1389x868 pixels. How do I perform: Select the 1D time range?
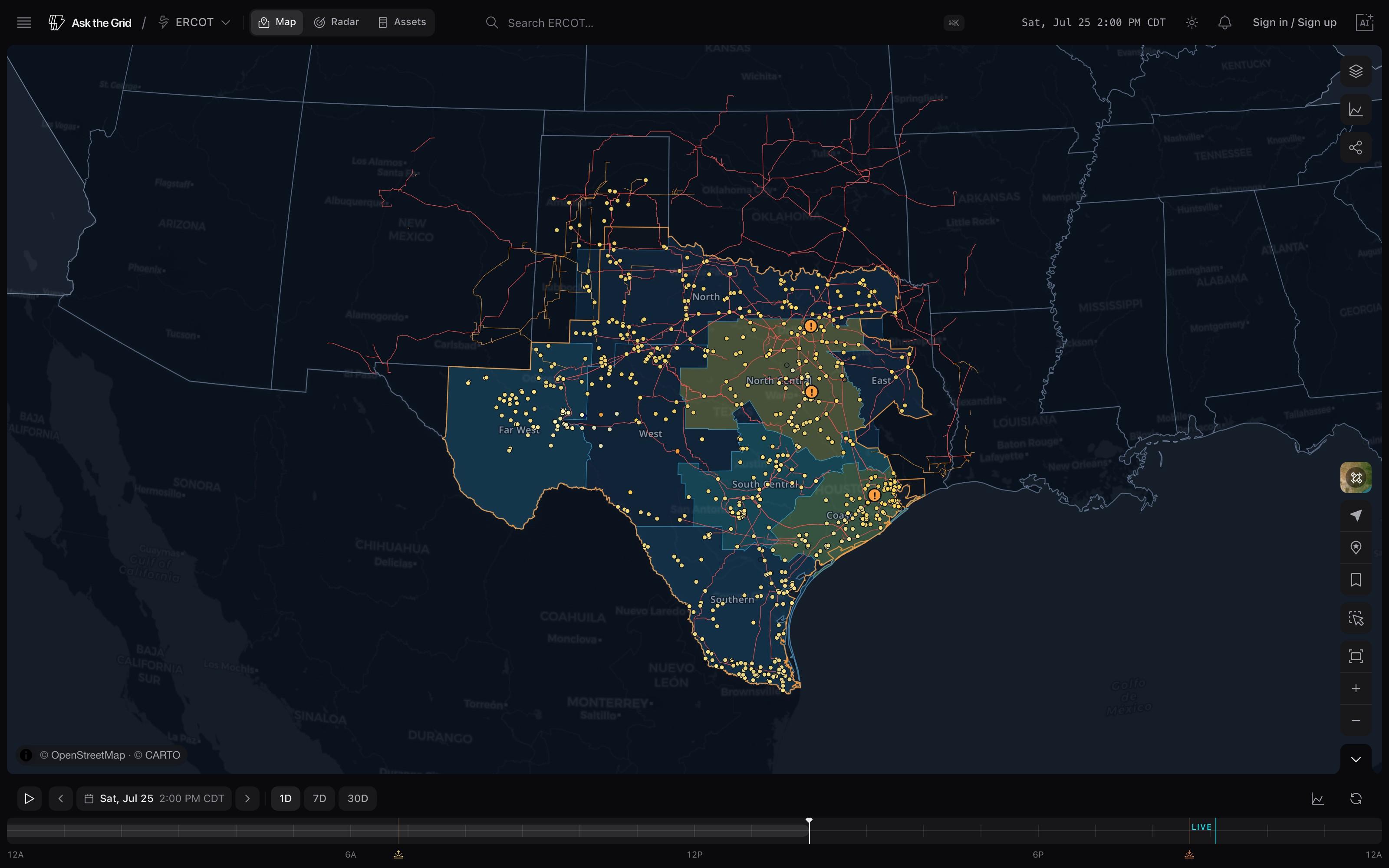[285, 799]
